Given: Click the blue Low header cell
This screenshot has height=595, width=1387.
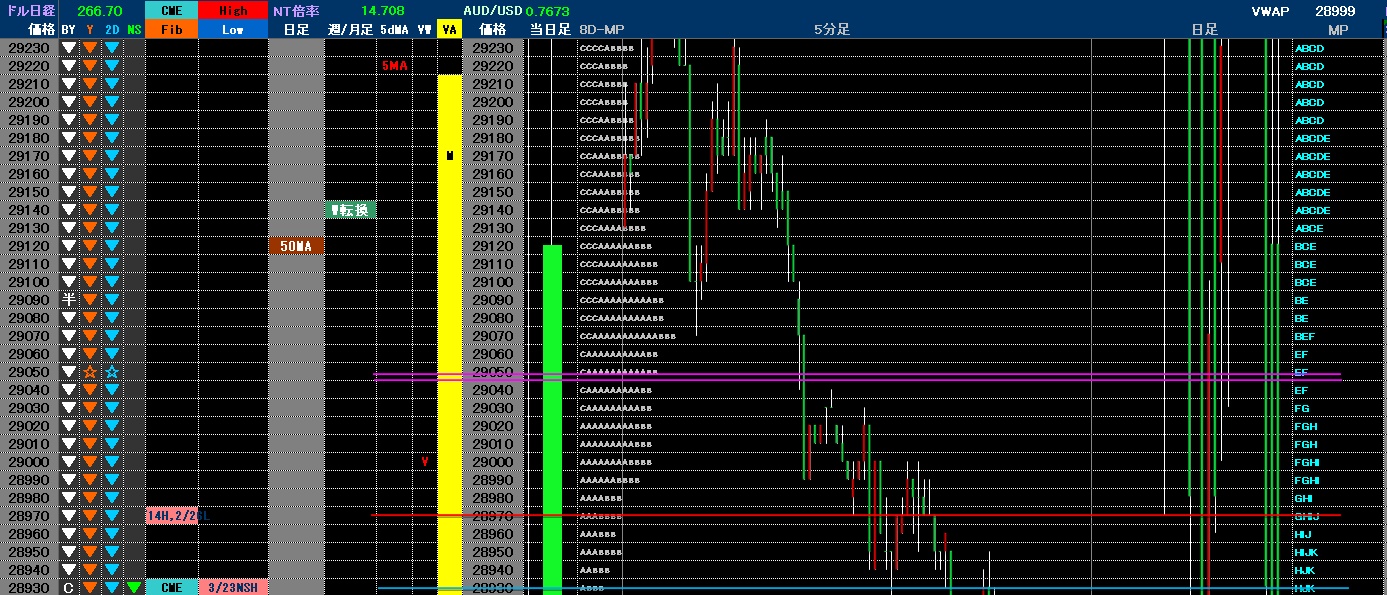Looking at the screenshot, I should tap(233, 29).
